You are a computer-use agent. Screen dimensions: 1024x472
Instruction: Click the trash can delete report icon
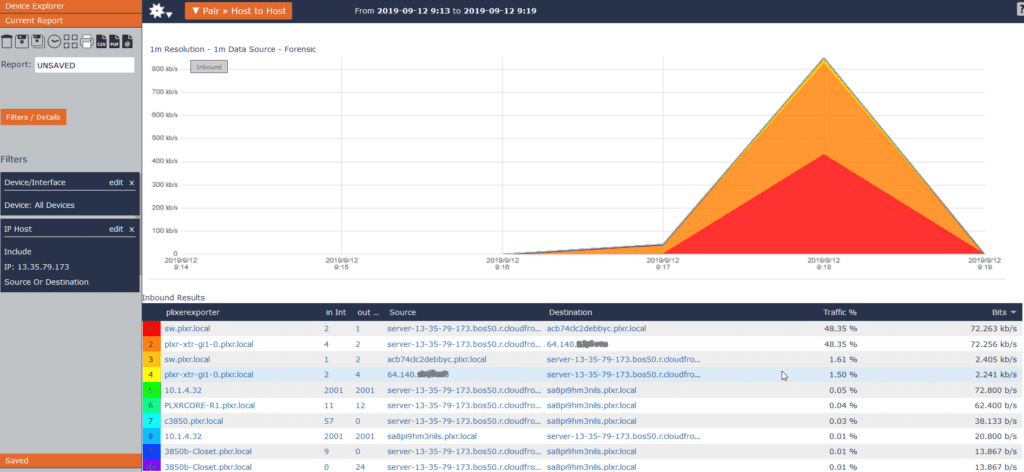(x=7, y=42)
